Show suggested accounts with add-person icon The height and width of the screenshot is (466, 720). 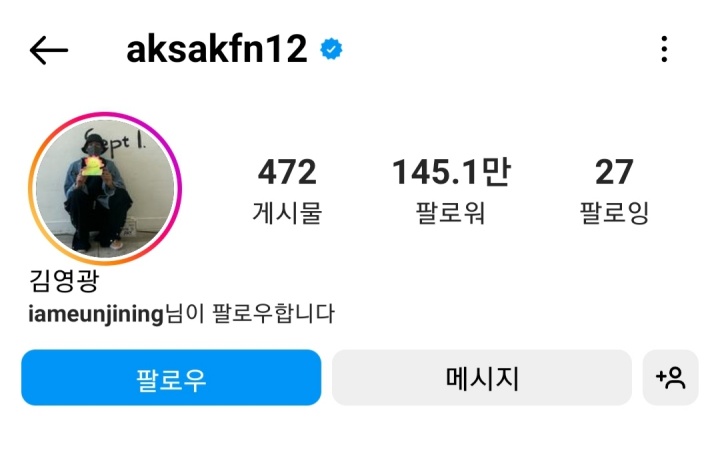pos(670,377)
